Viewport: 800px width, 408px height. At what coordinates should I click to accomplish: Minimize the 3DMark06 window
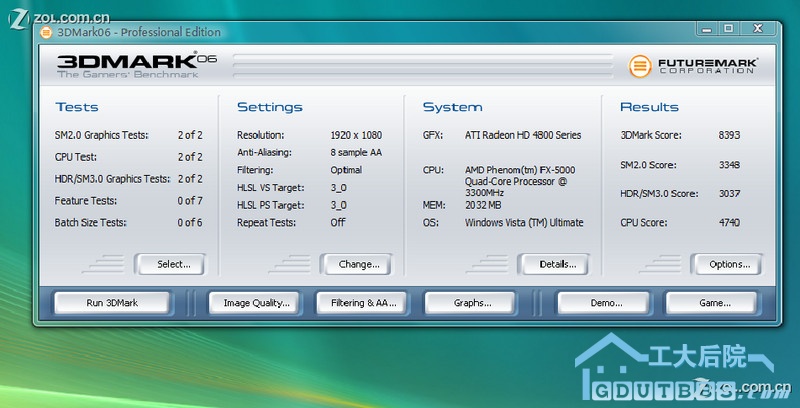click(x=707, y=29)
